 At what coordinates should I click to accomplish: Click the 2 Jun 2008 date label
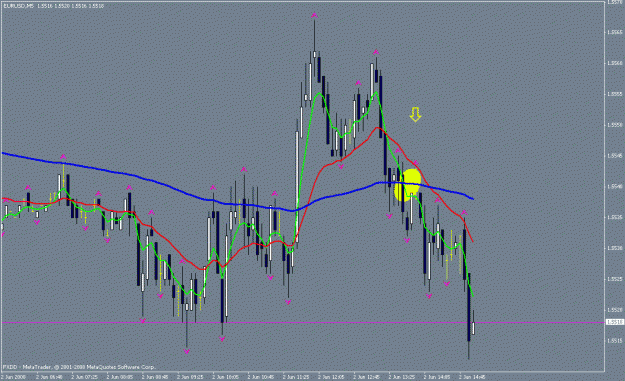coord(14,377)
